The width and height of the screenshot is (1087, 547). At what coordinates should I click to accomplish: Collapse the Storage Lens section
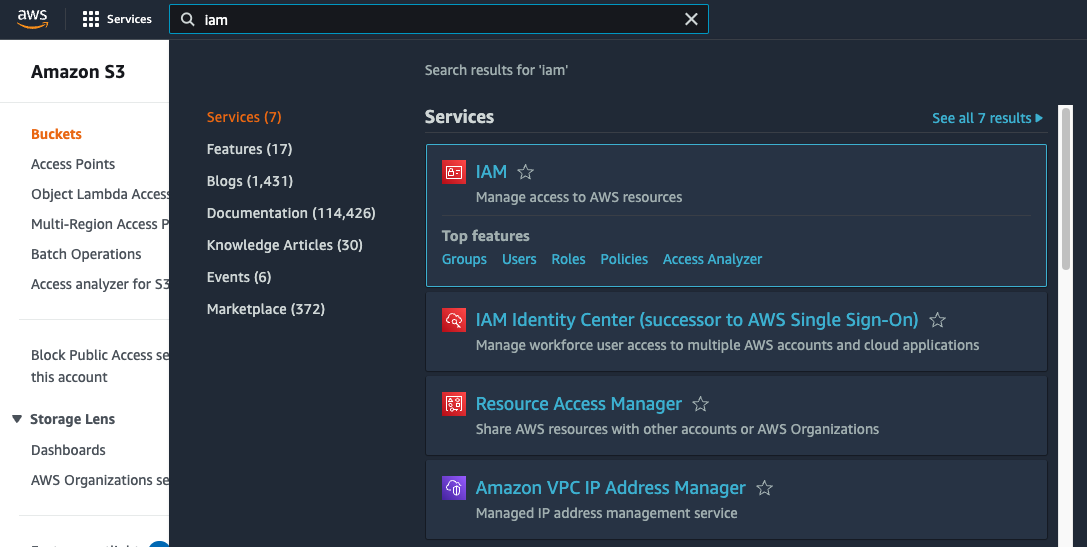tap(17, 419)
